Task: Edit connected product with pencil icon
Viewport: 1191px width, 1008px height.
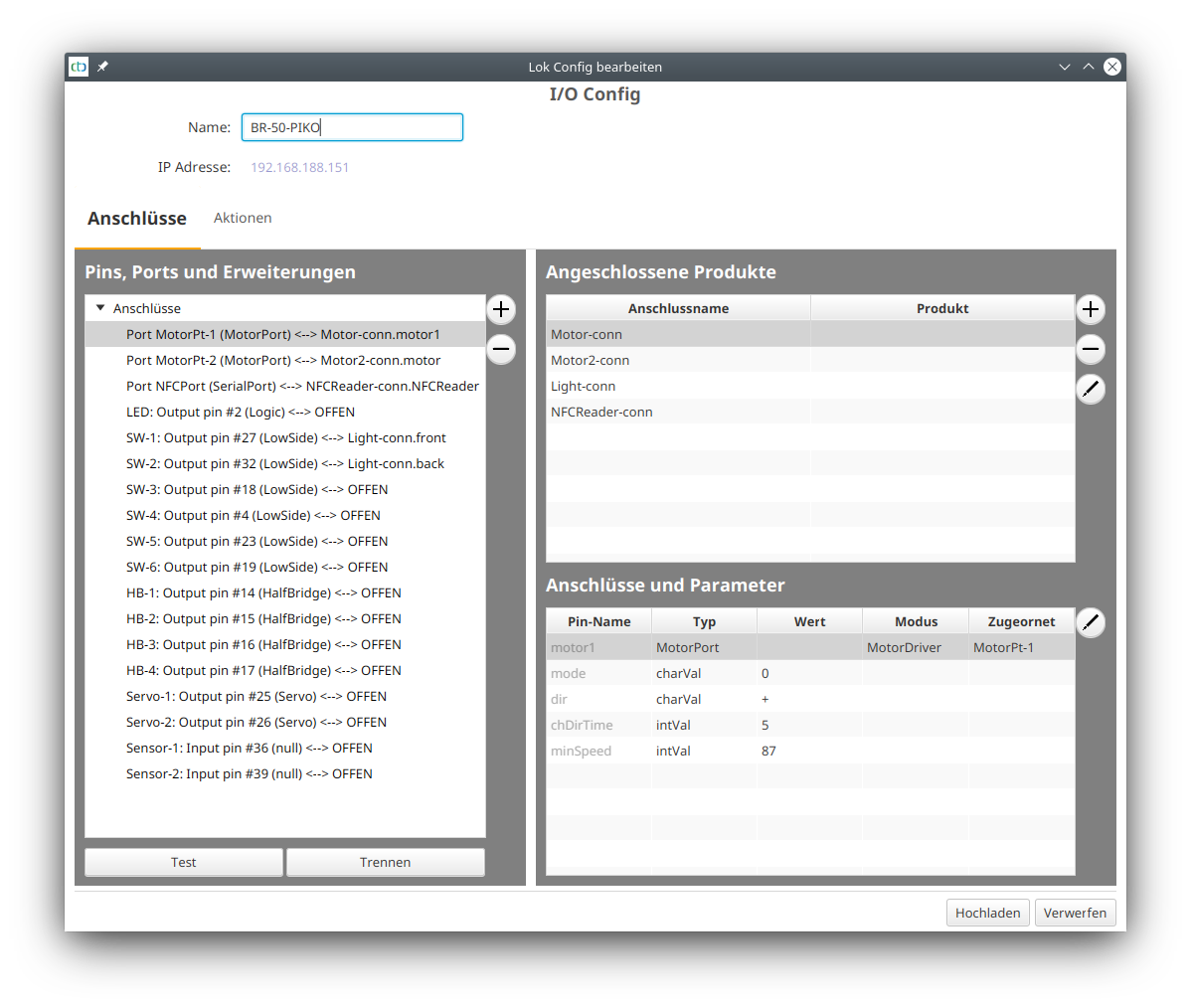Action: [x=1091, y=389]
